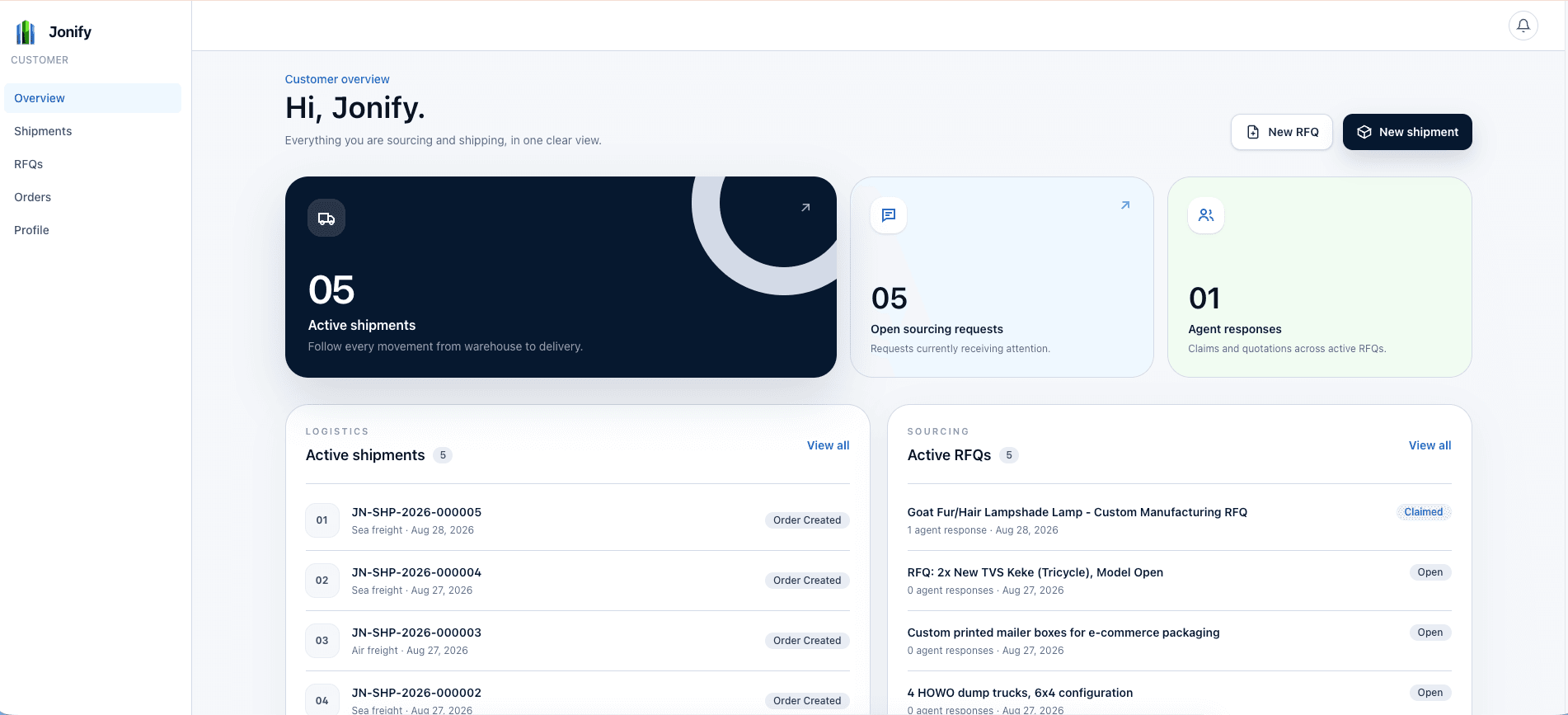Click Order Created status for JN-SHP-2026-000002
The image size is (1568, 715).
pyautogui.click(x=807, y=701)
